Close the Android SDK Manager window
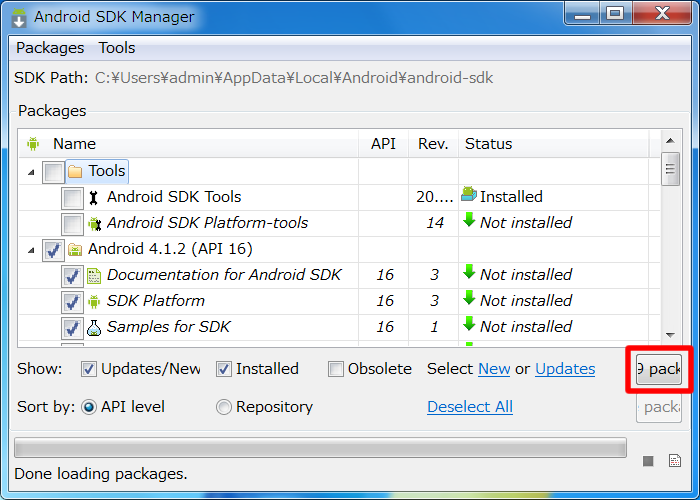 (x=662, y=14)
